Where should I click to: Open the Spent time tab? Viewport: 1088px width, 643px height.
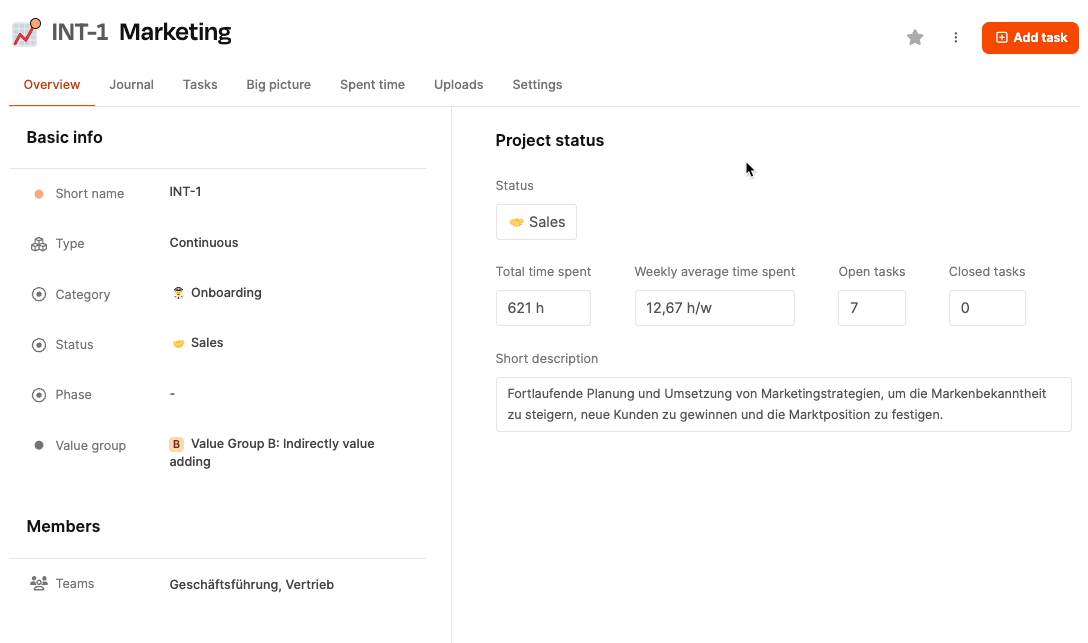point(372,85)
